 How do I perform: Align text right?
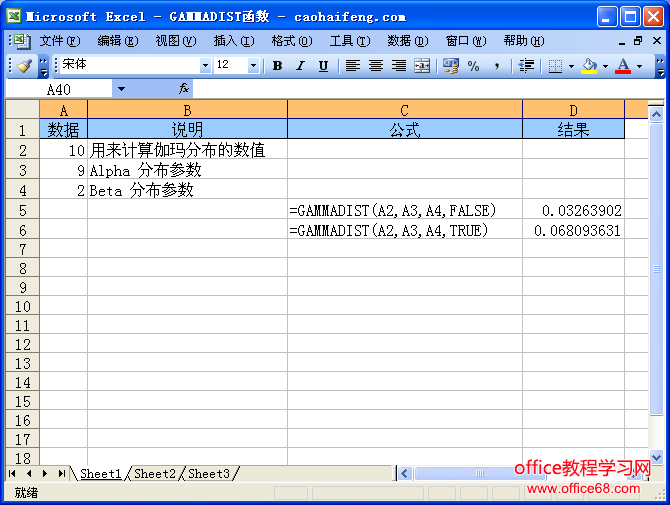click(399, 66)
